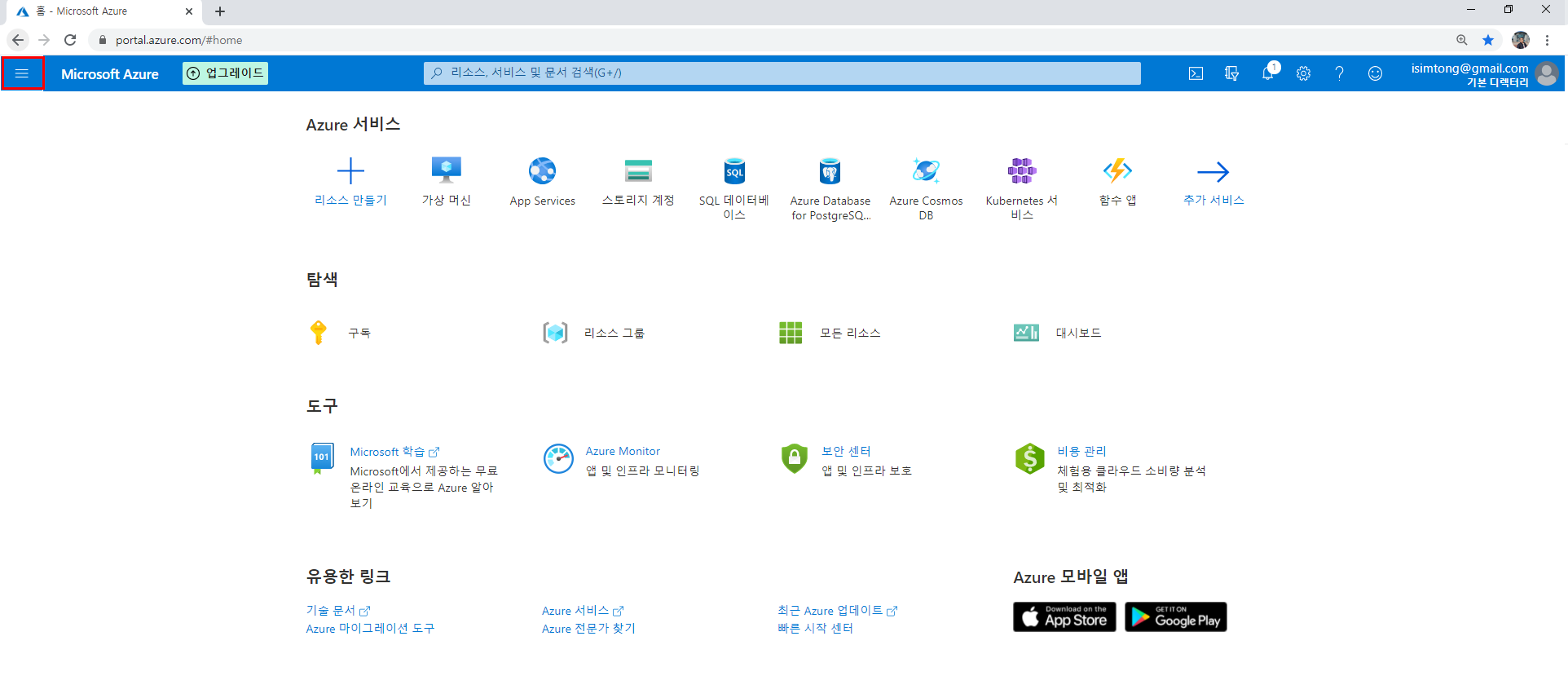Open 가상 머신 service
1568x676 pixels.
[447, 182]
